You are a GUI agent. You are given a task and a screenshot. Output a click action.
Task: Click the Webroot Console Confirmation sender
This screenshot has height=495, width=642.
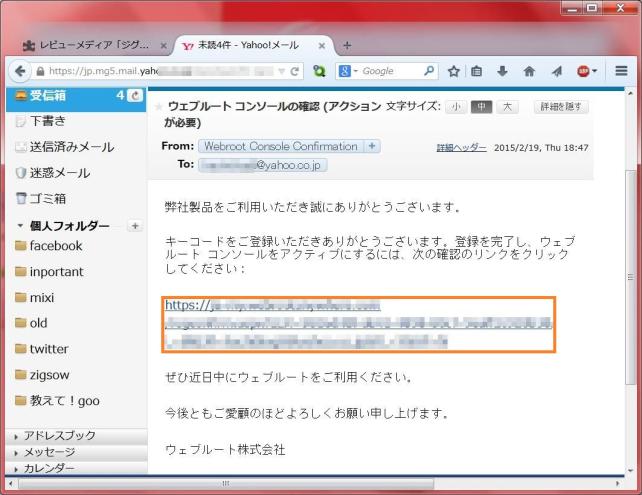281,146
